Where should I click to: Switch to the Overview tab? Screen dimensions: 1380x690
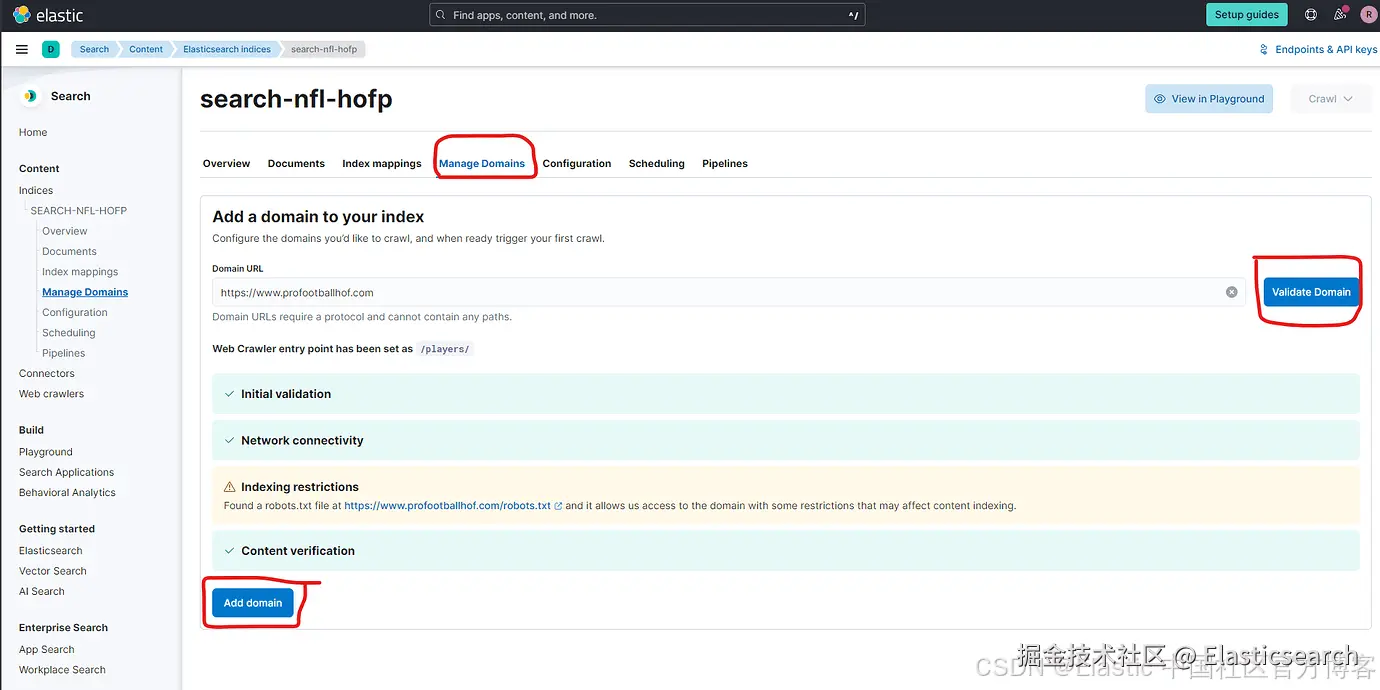tap(226, 163)
